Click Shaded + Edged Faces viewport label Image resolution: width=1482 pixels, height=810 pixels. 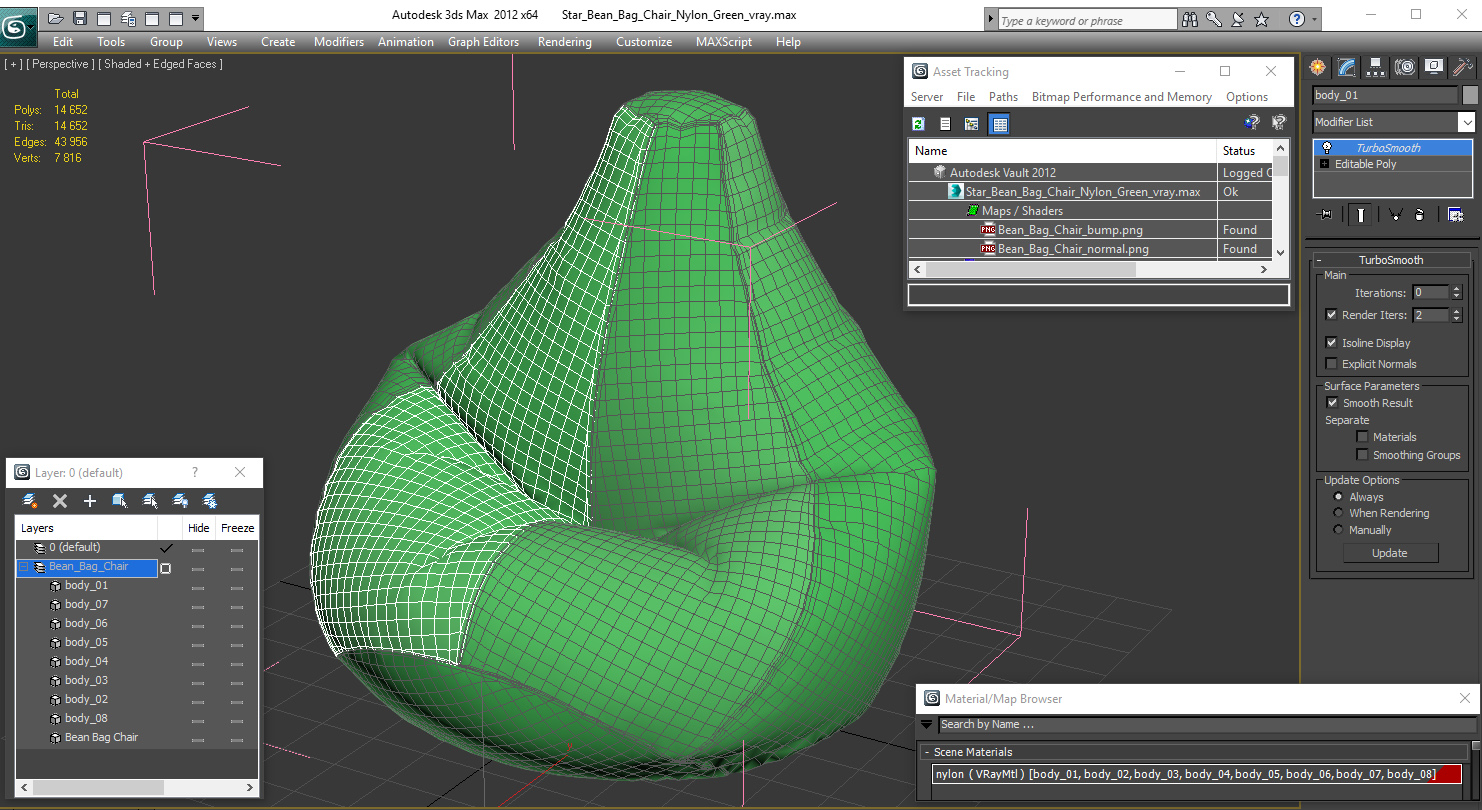coord(160,64)
